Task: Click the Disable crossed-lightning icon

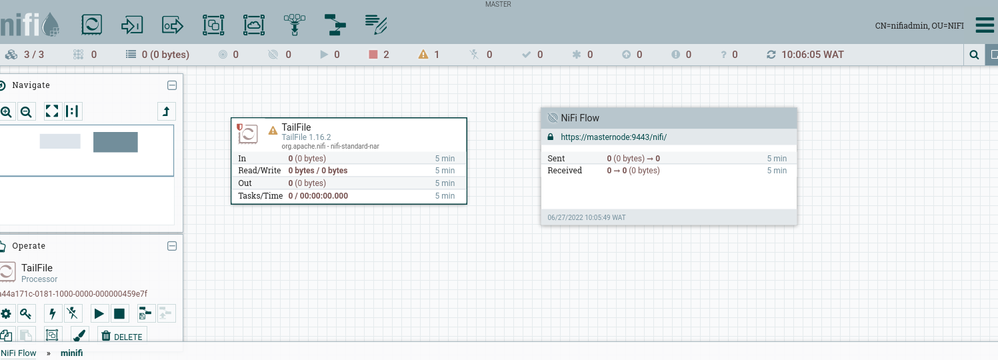Action: click(73, 314)
